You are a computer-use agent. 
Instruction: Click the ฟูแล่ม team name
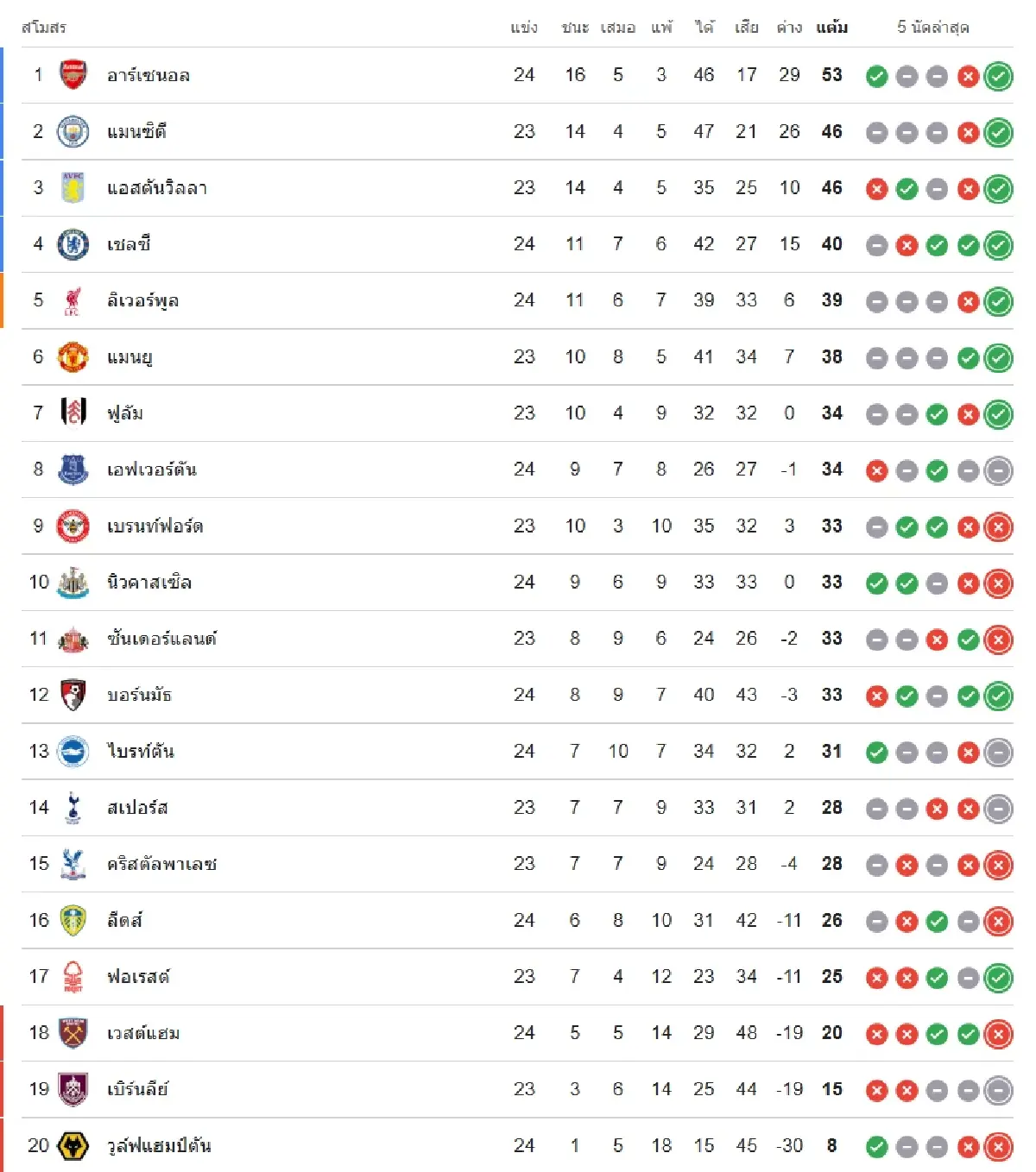[125, 413]
